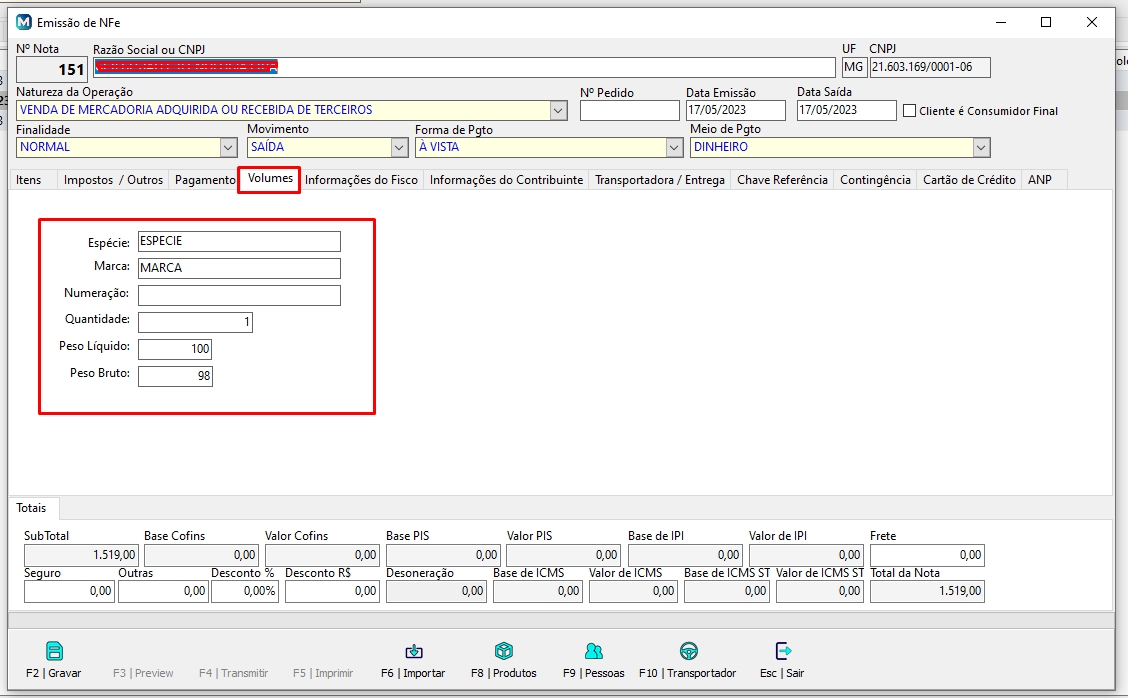This screenshot has height=698, width=1128.
Task: Select the Informações do Fisco tab
Action: pyautogui.click(x=361, y=180)
